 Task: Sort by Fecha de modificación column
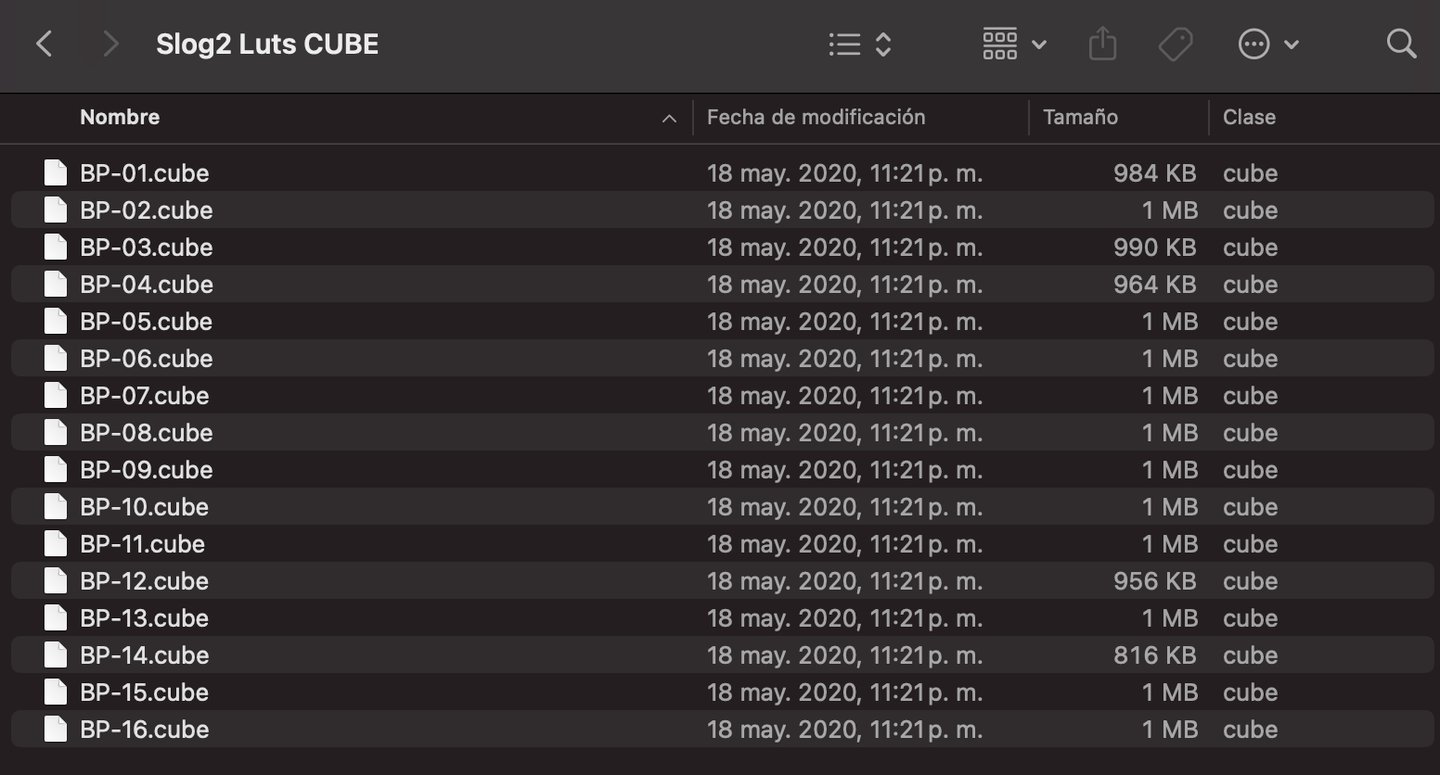coord(816,117)
